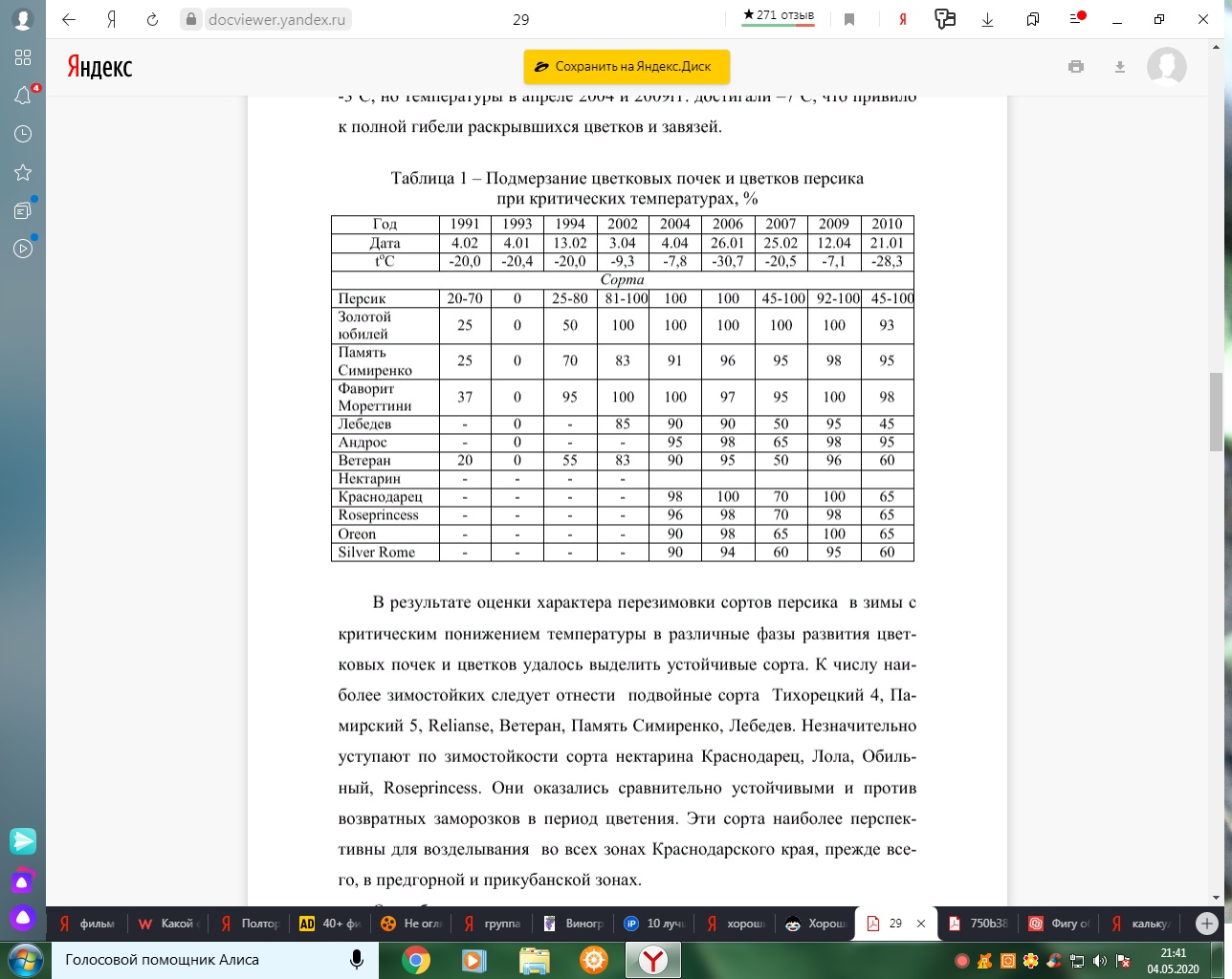
Task: Switch to the Хорош tab with face icon
Action: coord(817,924)
